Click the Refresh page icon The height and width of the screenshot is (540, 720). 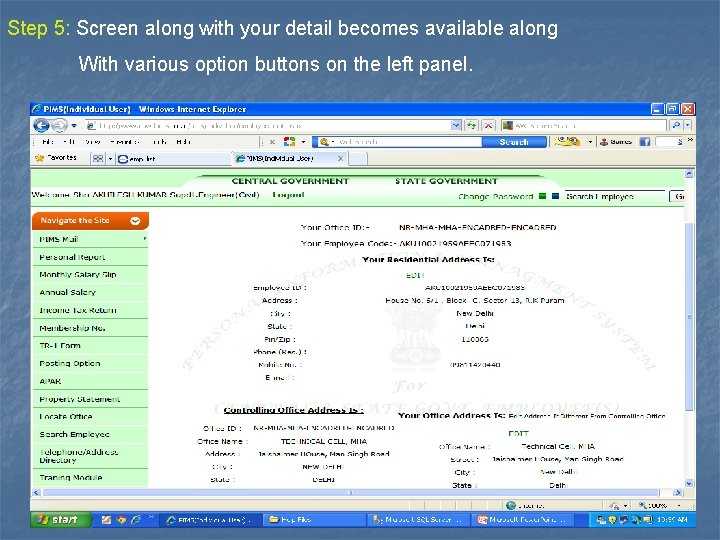pos(472,125)
